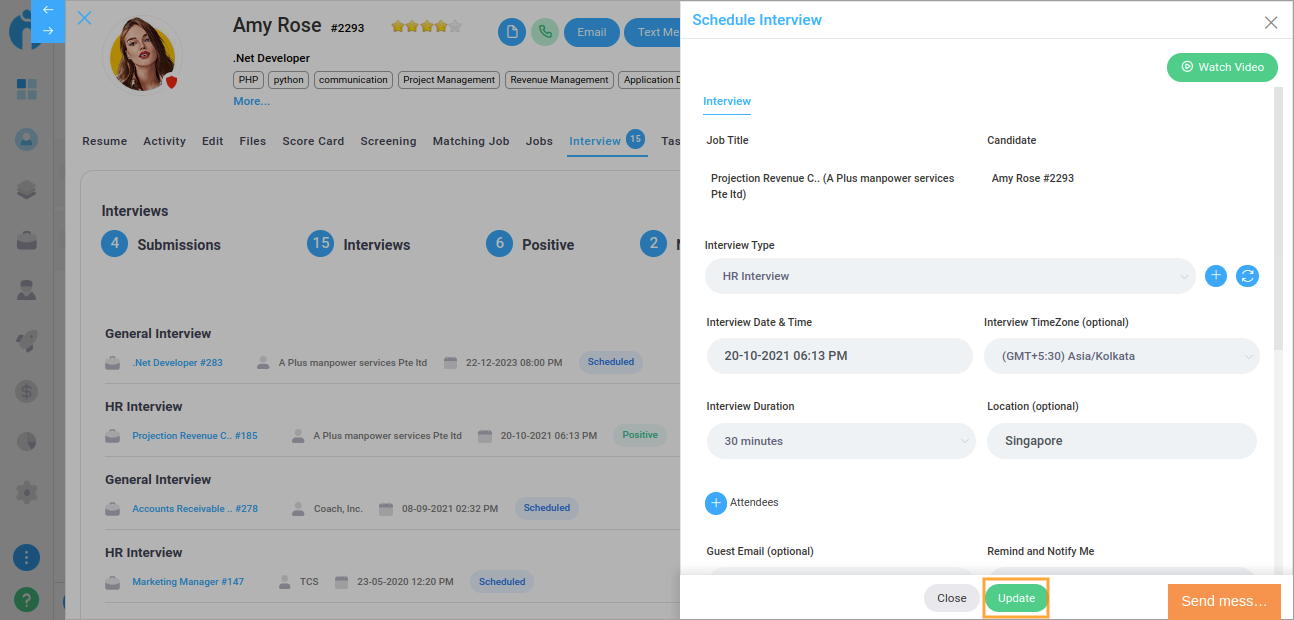Open the blue three-dot more options icon

point(27,558)
